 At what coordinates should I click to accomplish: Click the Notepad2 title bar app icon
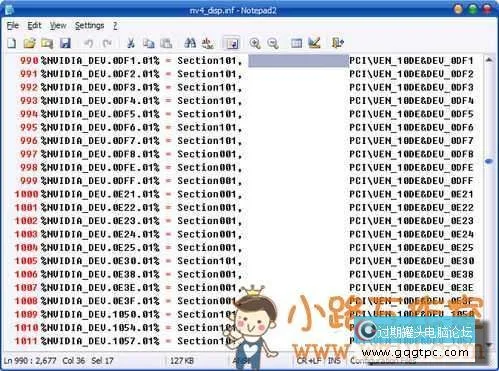9,10
